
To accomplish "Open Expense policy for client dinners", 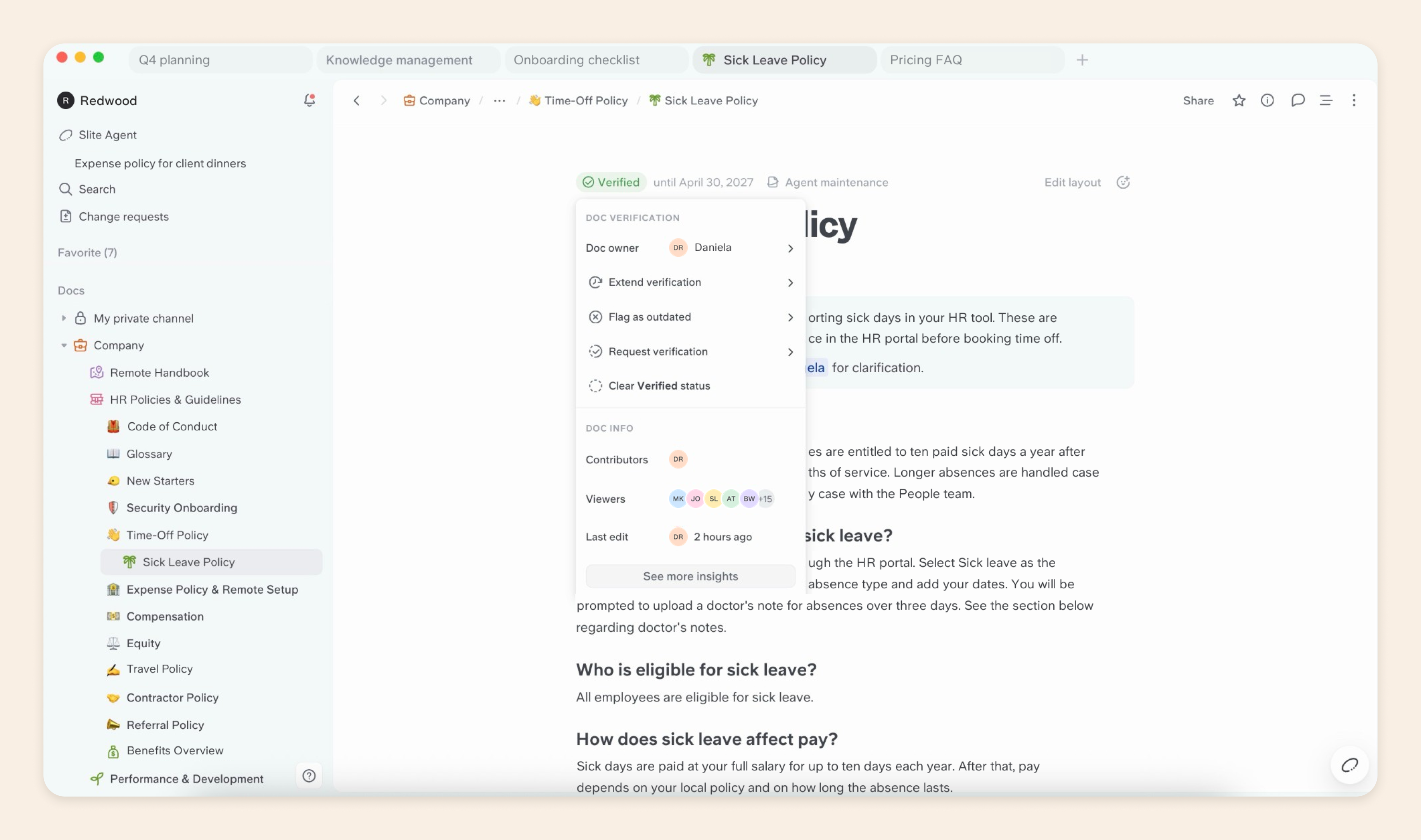I will point(160,163).
